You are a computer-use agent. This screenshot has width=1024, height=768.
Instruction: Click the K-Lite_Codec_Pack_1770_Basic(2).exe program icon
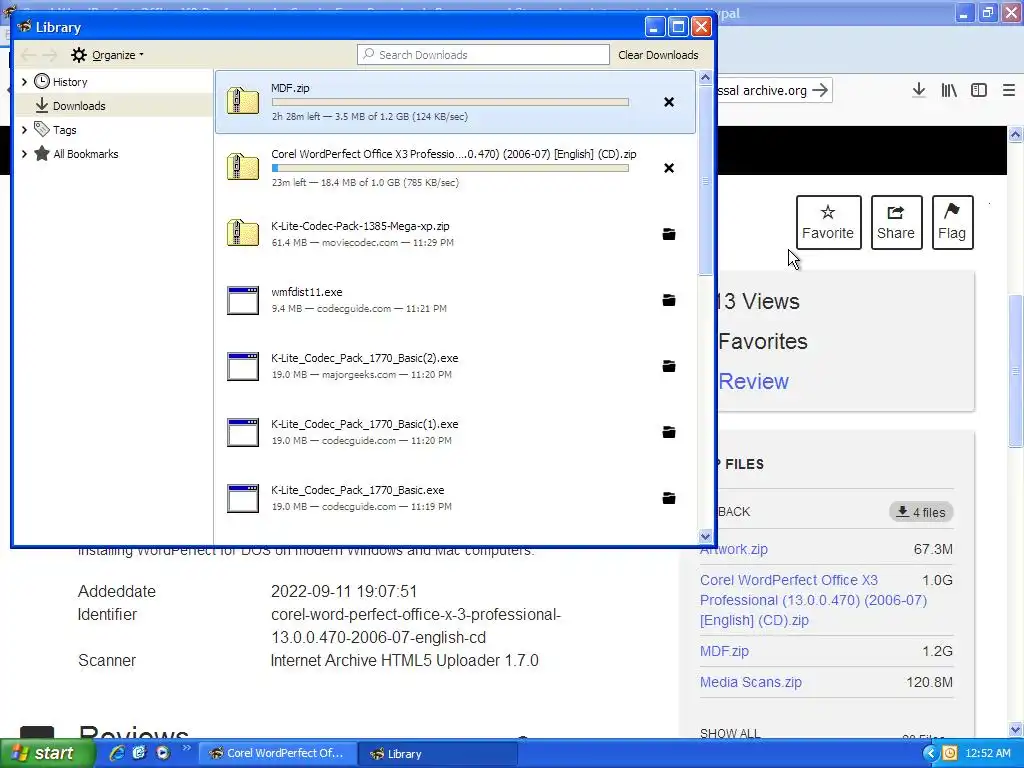(243, 366)
